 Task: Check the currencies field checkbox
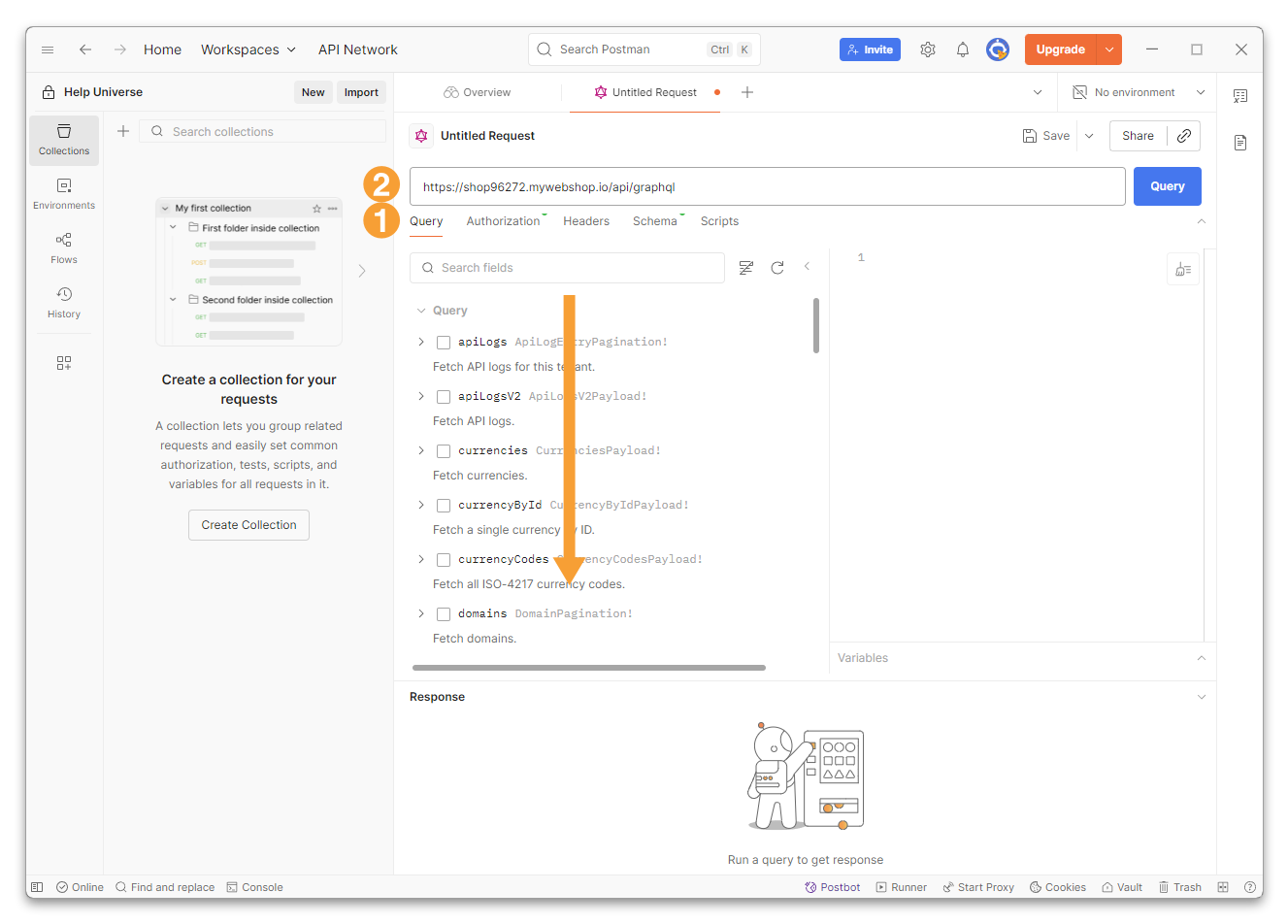coord(444,451)
